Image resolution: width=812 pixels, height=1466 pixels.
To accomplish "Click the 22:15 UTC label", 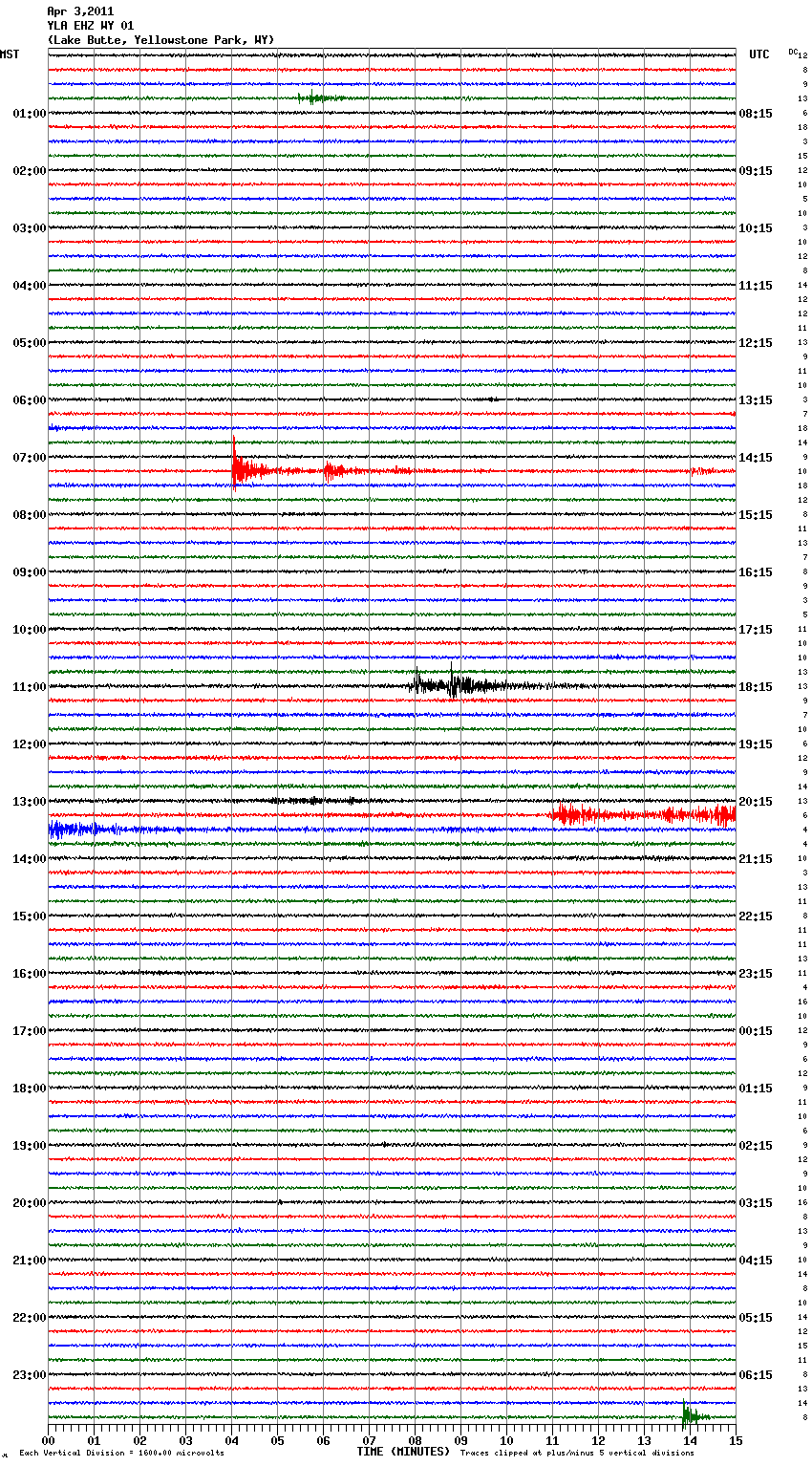I will [x=756, y=916].
